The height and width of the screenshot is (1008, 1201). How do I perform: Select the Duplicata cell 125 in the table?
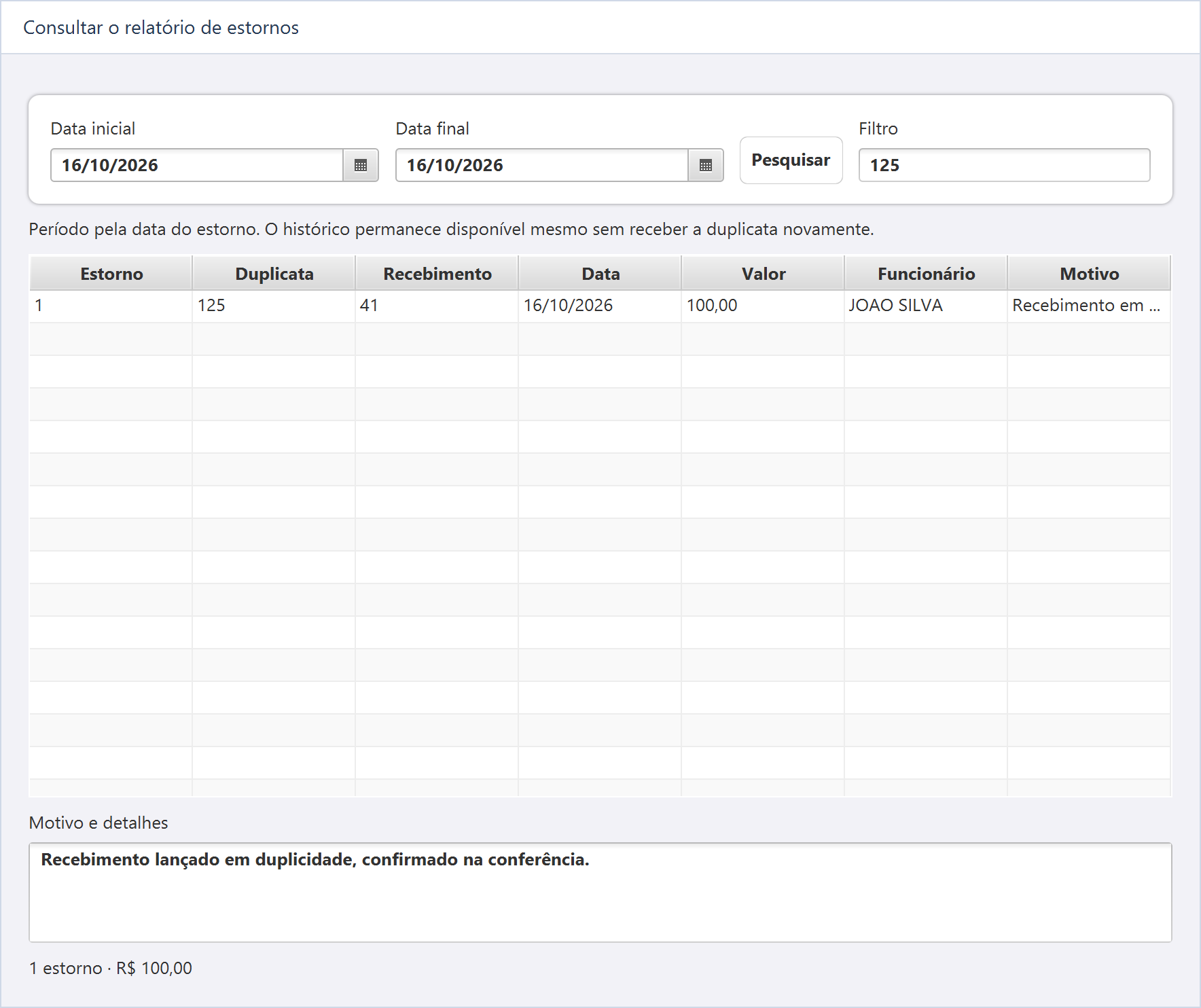coord(274,306)
